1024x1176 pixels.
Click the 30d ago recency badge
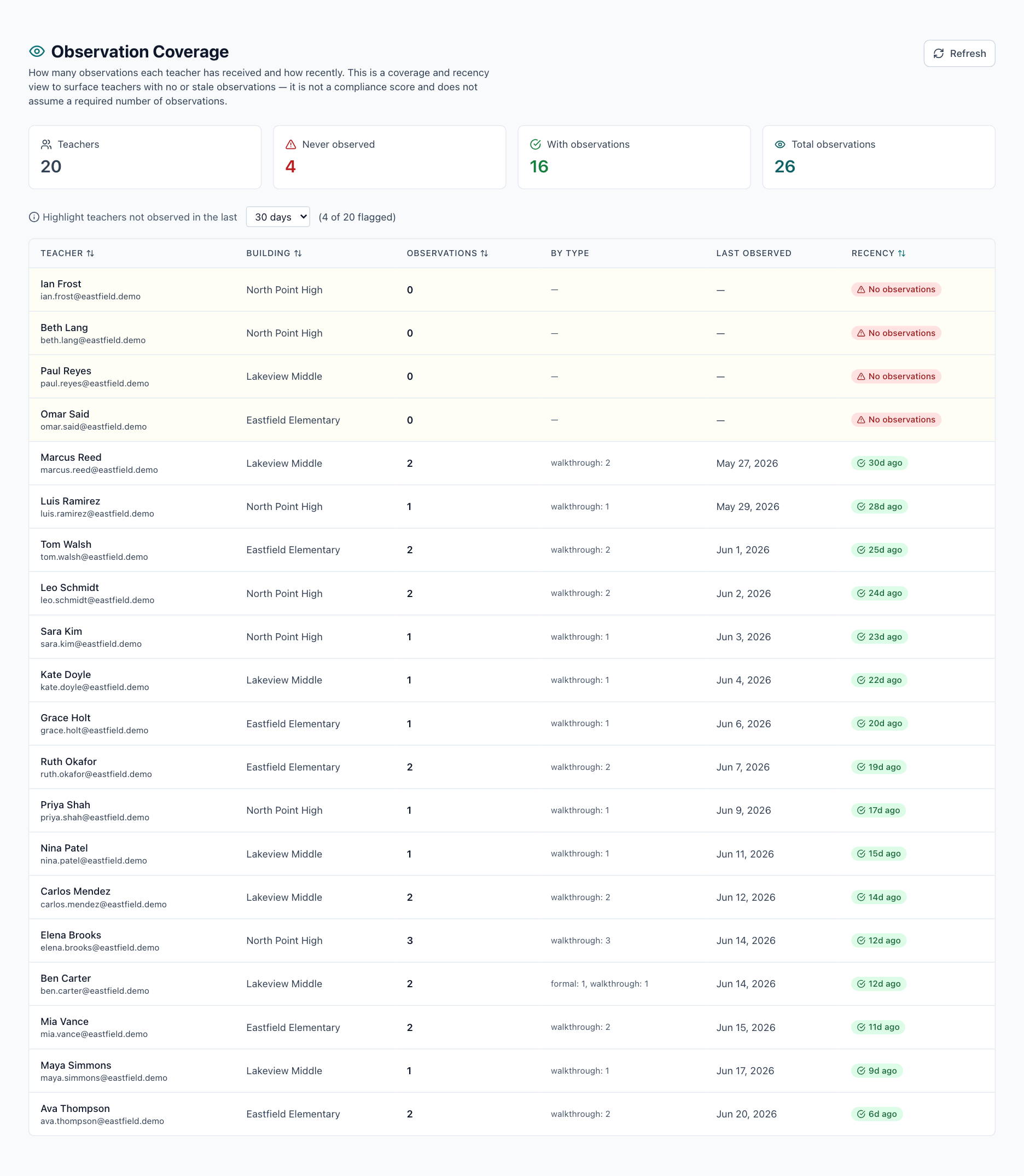pyautogui.click(x=880, y=463)
